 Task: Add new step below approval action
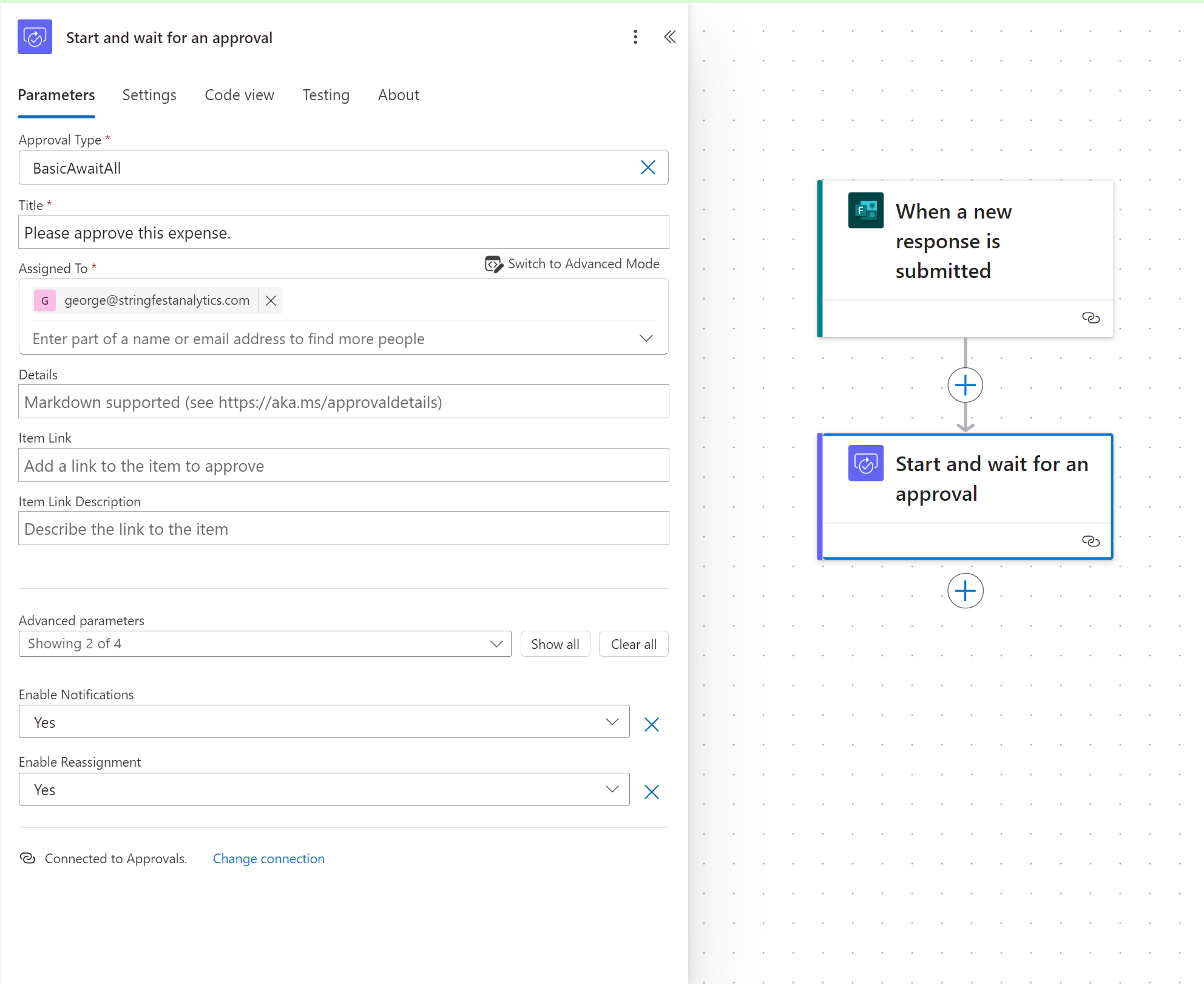pyautogui.click(x=965, y=591)
